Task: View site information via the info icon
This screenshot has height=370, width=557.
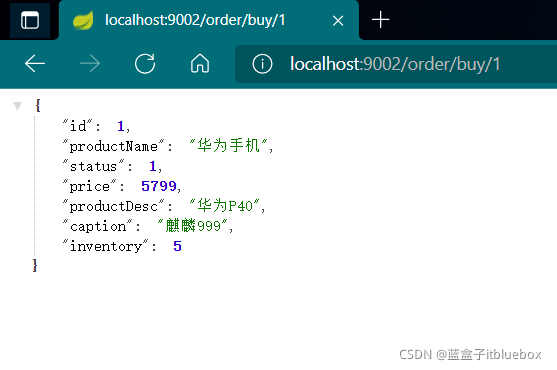Action: pyautogui.click(x=262, y=64)
